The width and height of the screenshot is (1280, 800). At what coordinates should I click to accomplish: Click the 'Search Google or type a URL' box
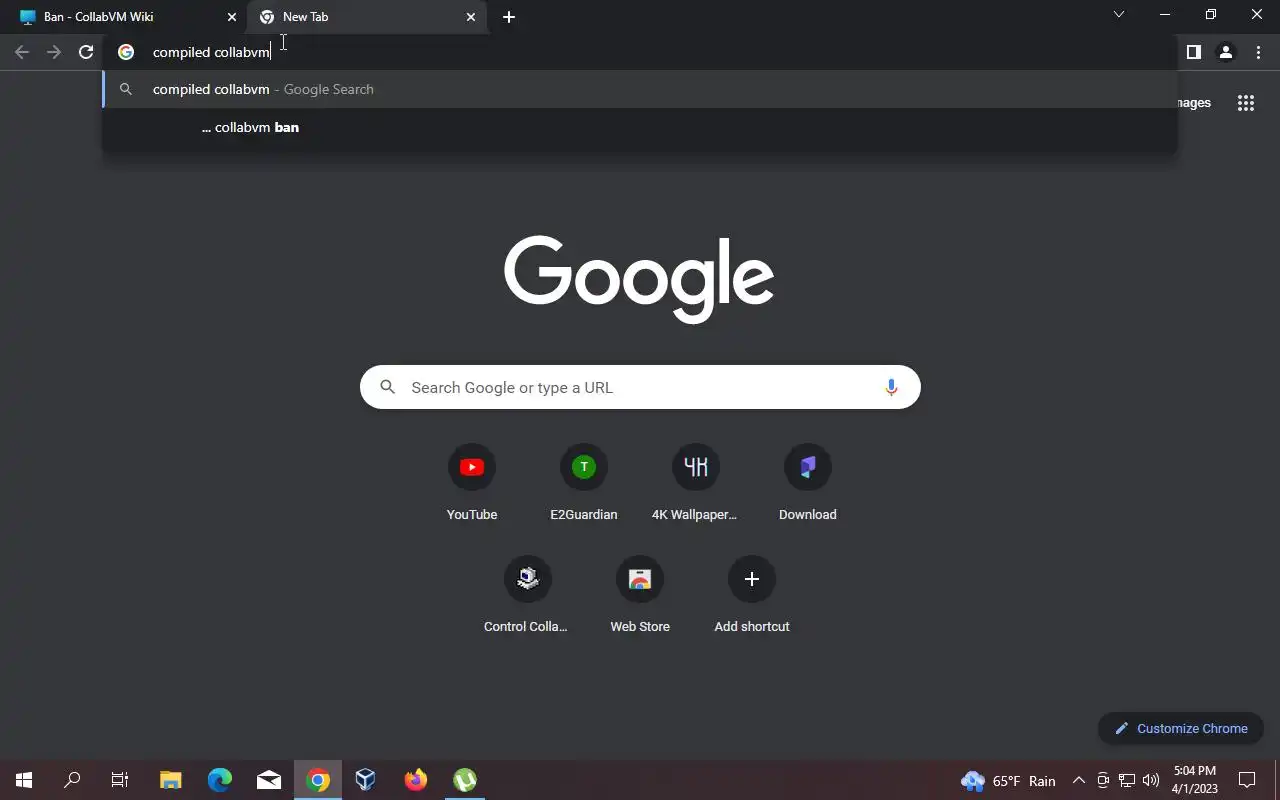(x=640, y=387)
